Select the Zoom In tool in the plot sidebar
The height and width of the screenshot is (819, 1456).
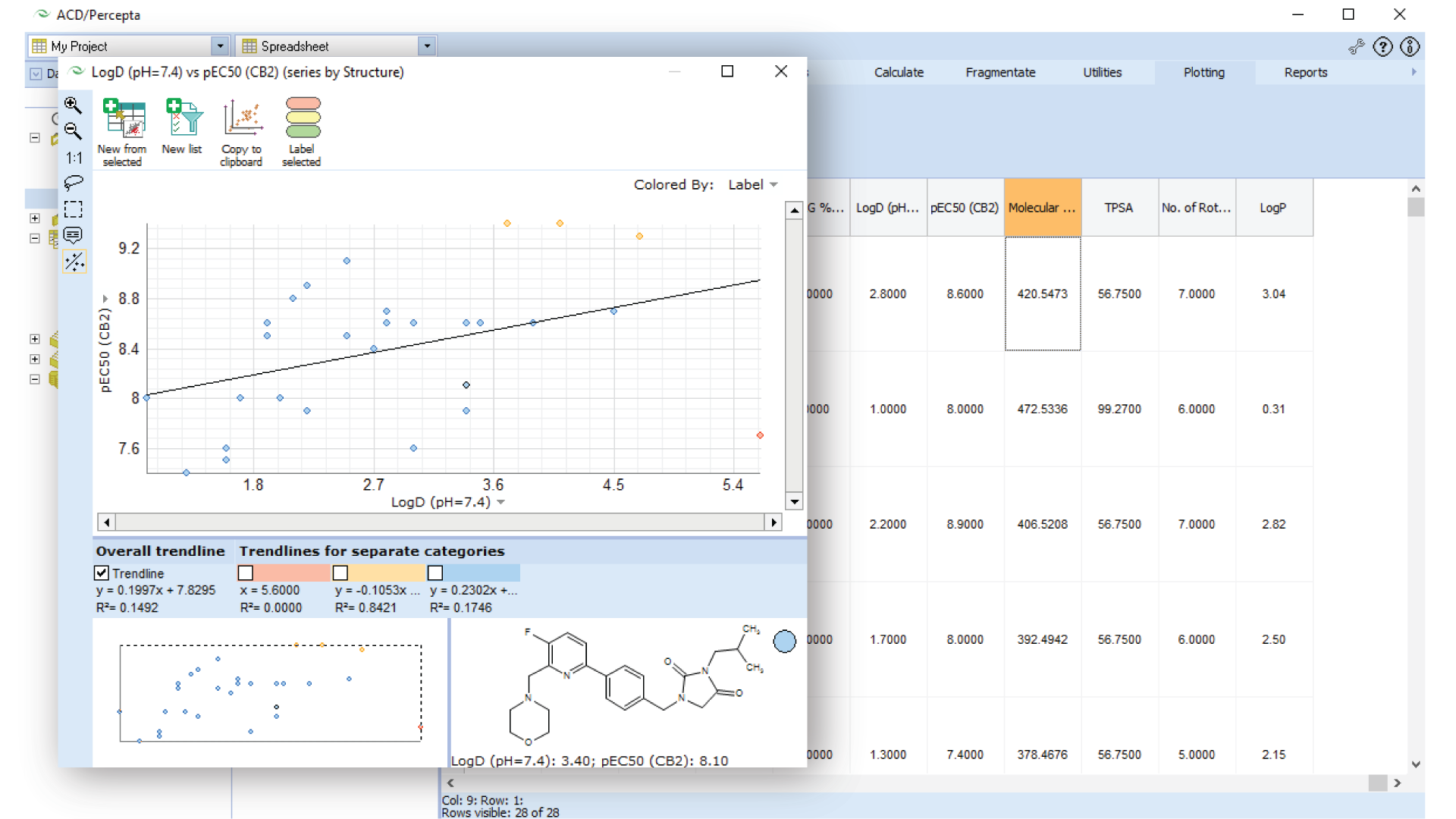point(73,105)
